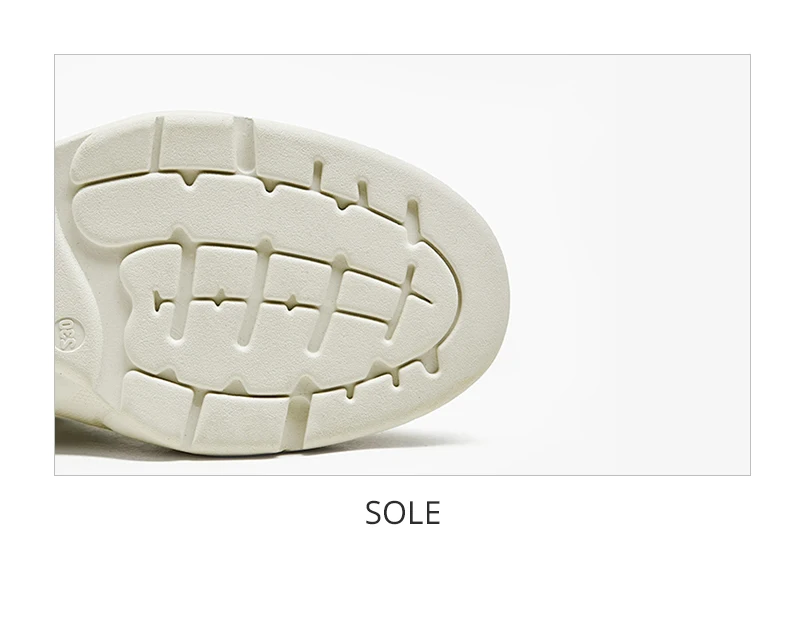Viewport: 790px width, 630px height.
Task: Open the shoe sole product image
Action: [x=403, y=265]
